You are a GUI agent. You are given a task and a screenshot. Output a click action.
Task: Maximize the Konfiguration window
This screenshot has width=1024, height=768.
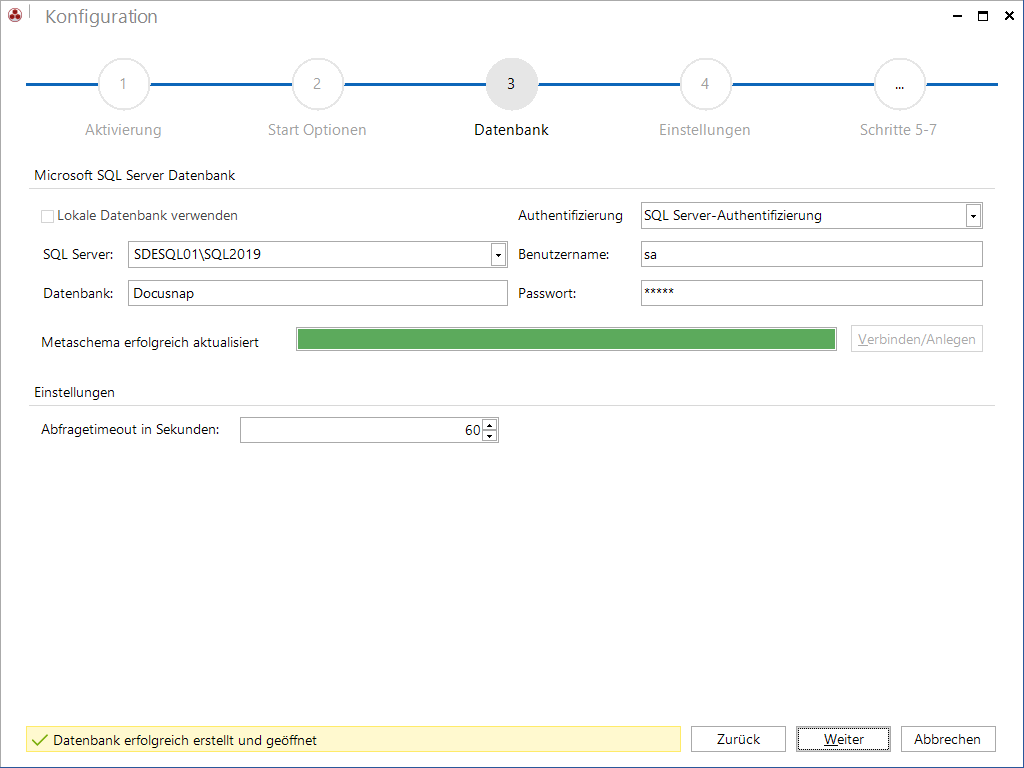tap(983, 16)
